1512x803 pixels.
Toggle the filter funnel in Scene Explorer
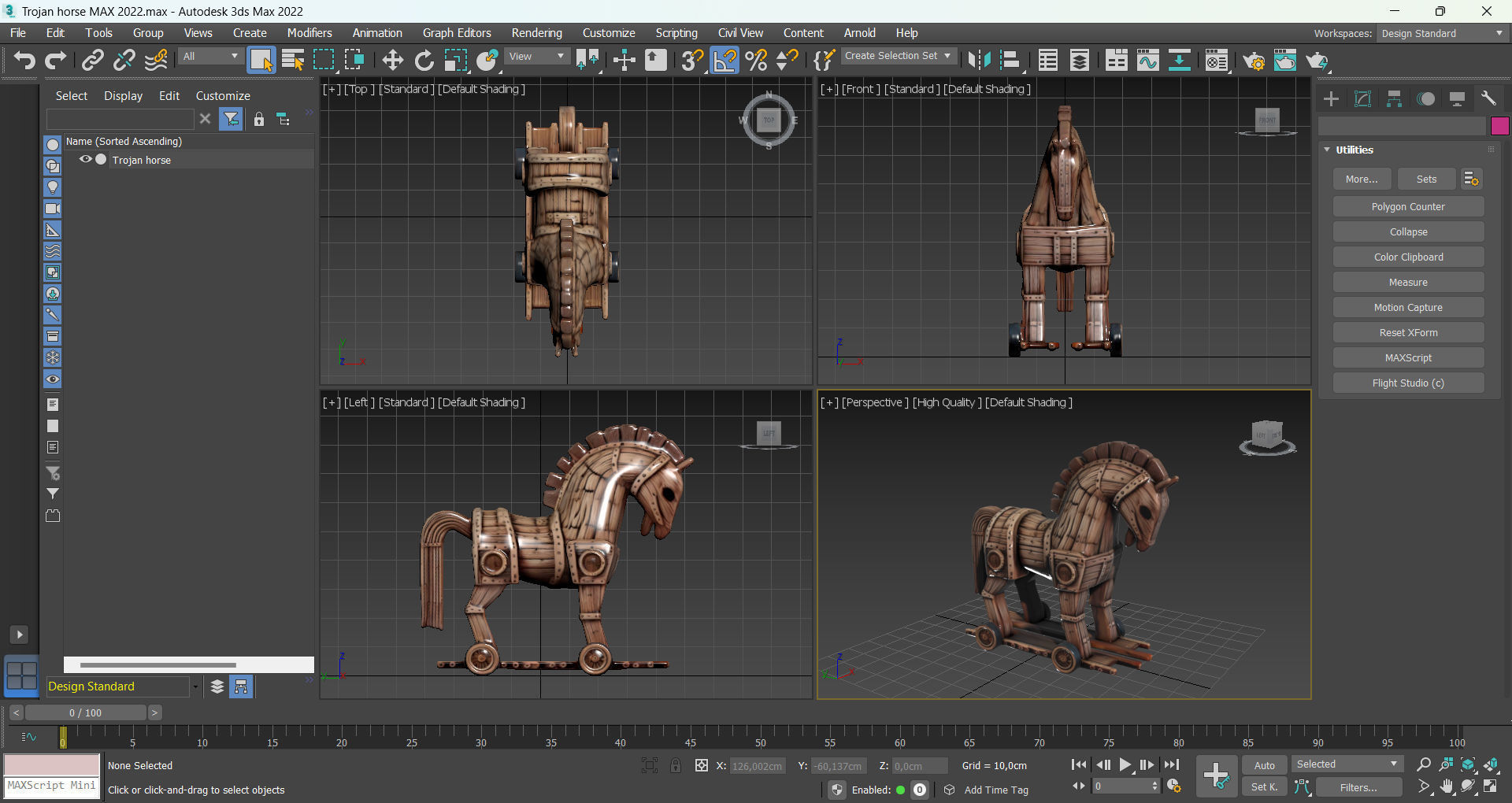[231, 119]
